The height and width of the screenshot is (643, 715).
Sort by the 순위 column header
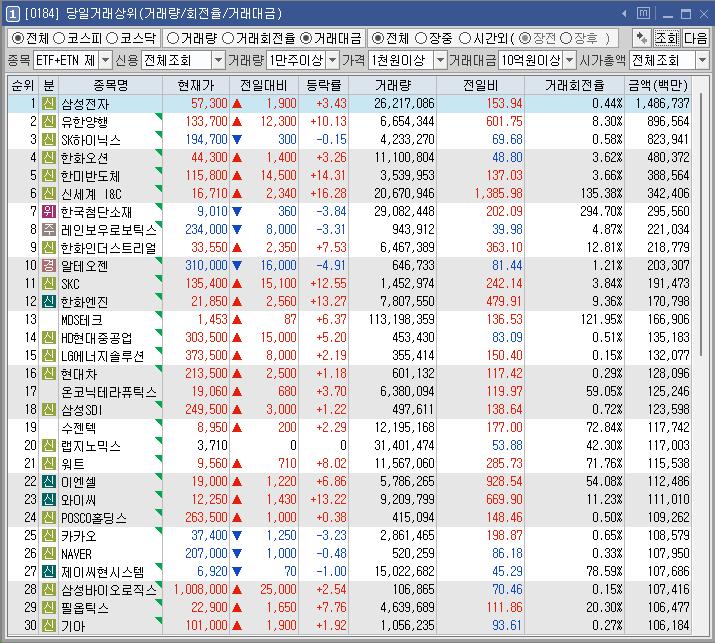[x=23, y=85]
